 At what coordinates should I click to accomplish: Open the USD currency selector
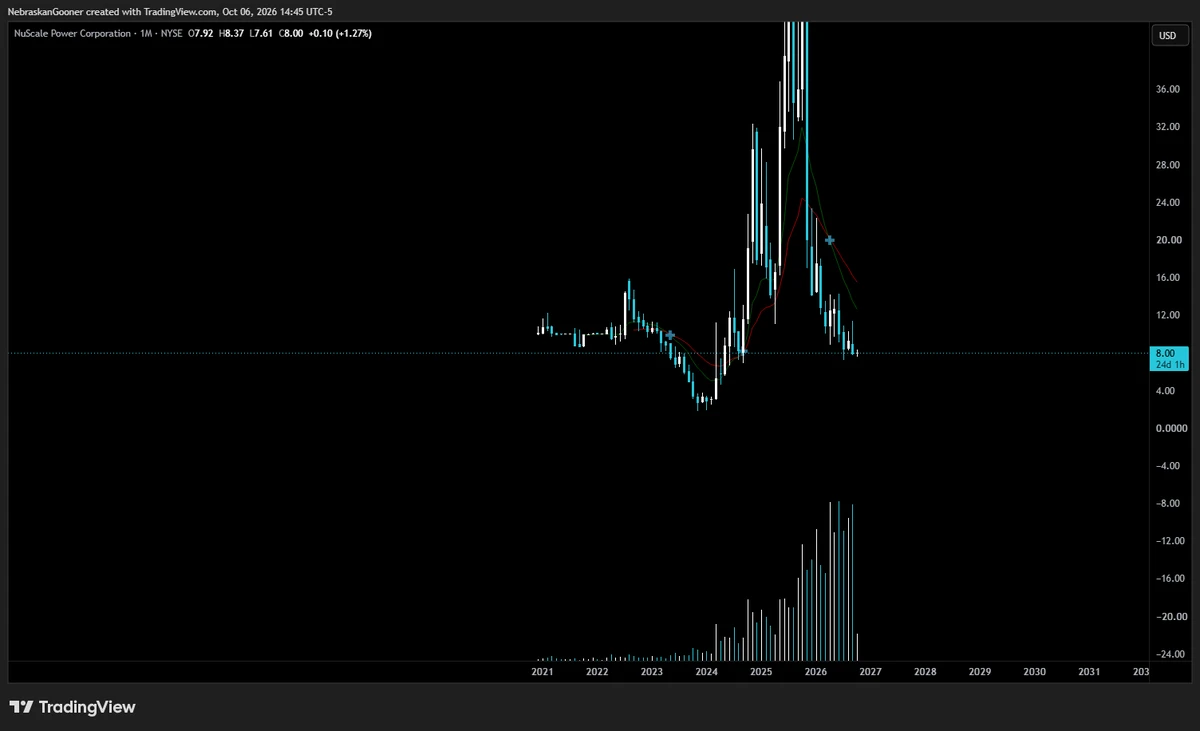tap(1167, 36)
